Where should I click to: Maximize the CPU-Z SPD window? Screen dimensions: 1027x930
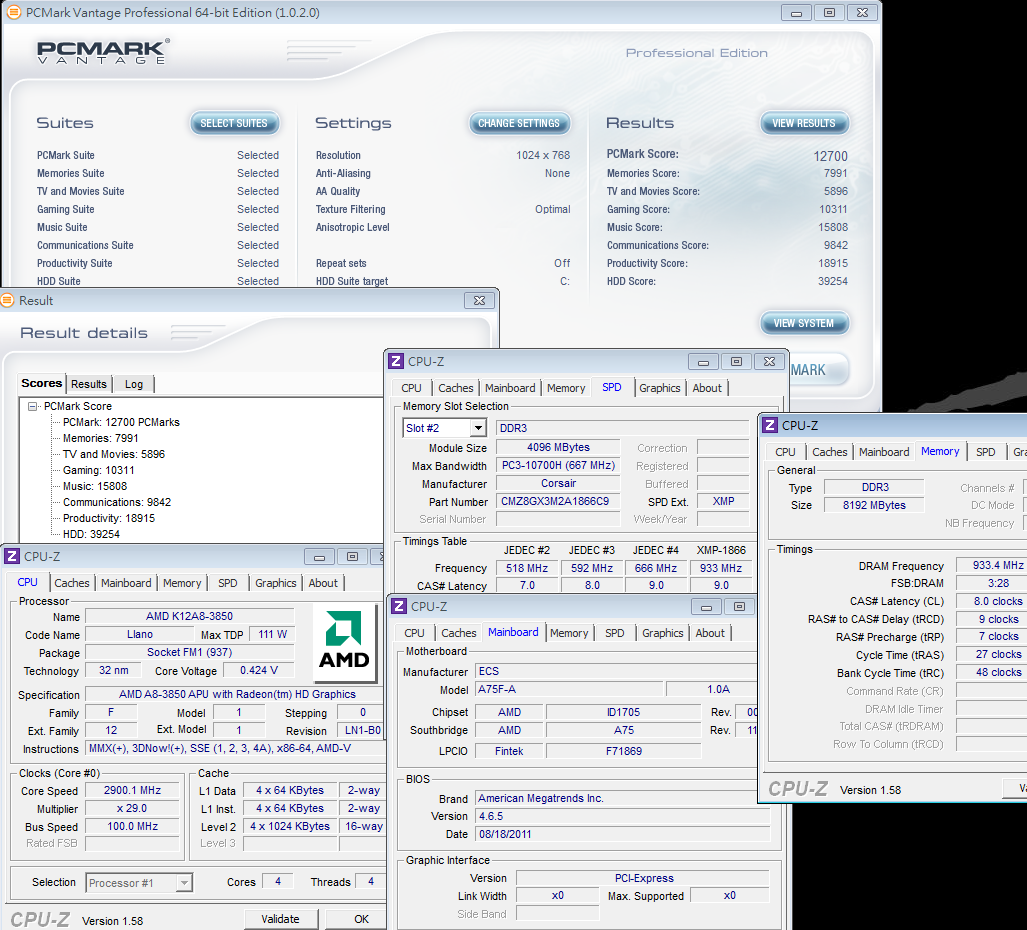pyautogui.click(x=736, y=362)
